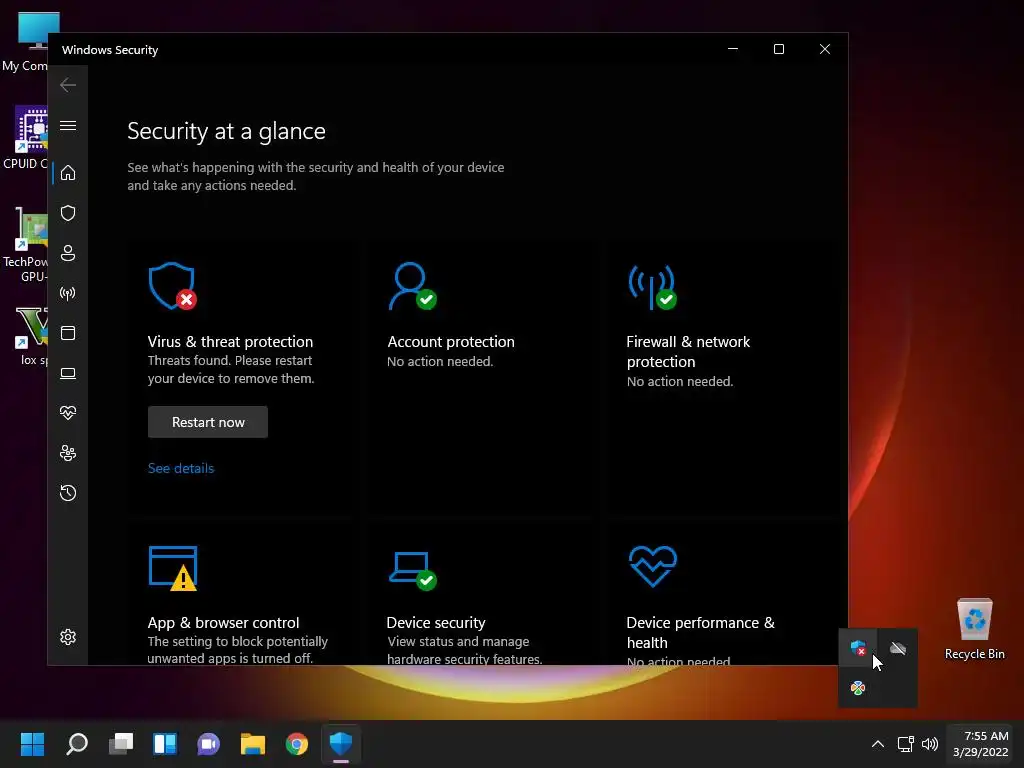Open Virus & threat protection heading
Image resolution: width=1024 pixels, height=768 pixels.
tap(231, 342)
